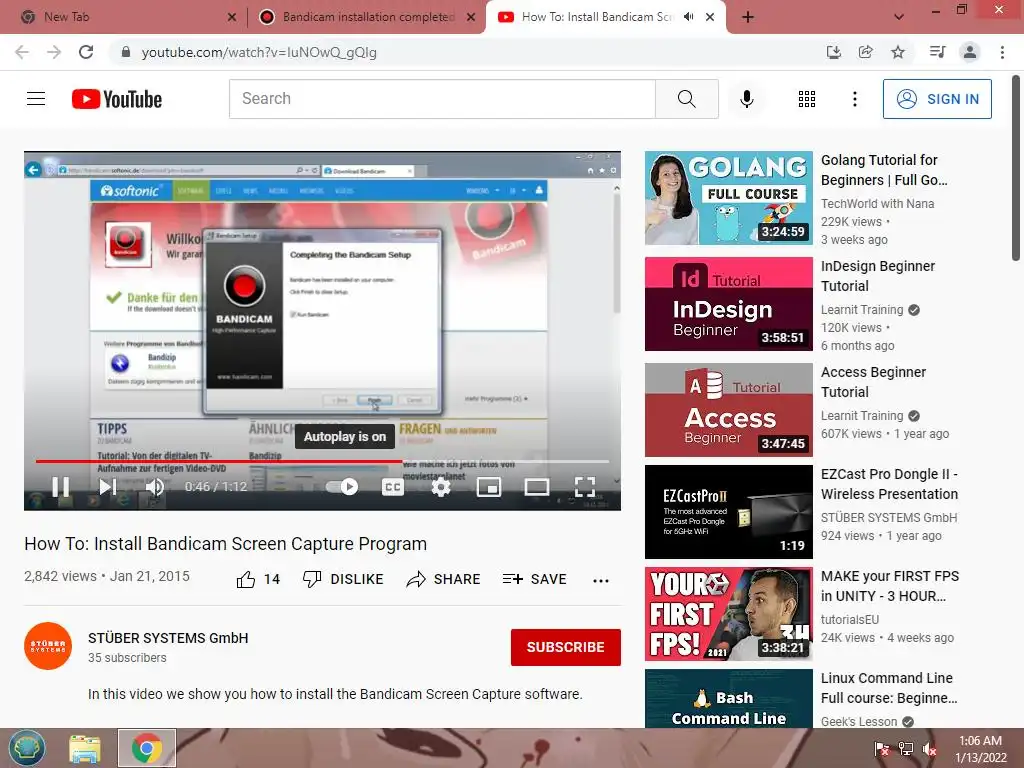Click the Action Center flag icon

[881, 749]
